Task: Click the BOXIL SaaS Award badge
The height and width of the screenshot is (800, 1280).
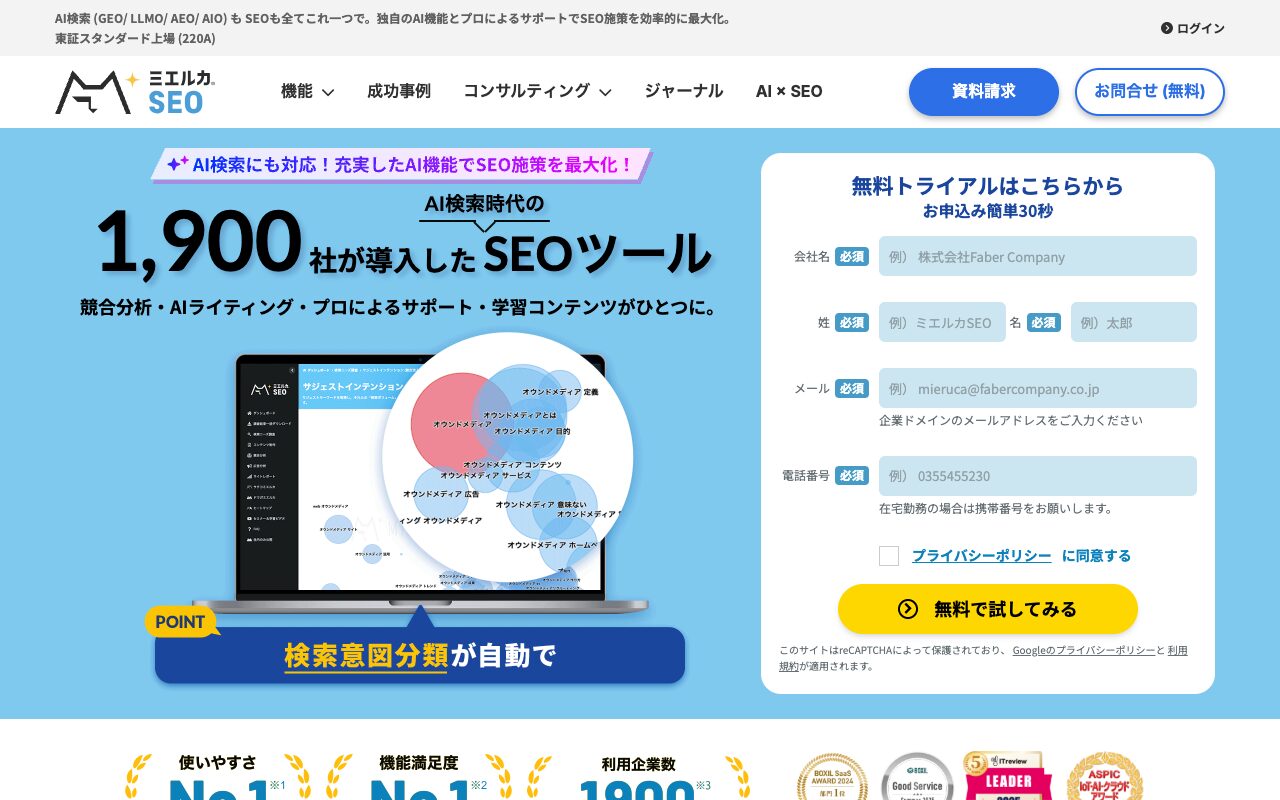Action: click(831, 778)
